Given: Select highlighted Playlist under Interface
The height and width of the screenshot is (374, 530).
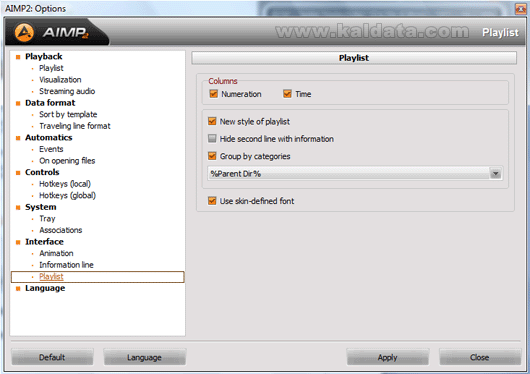Looking at the screenshot, I should [98, 277].
